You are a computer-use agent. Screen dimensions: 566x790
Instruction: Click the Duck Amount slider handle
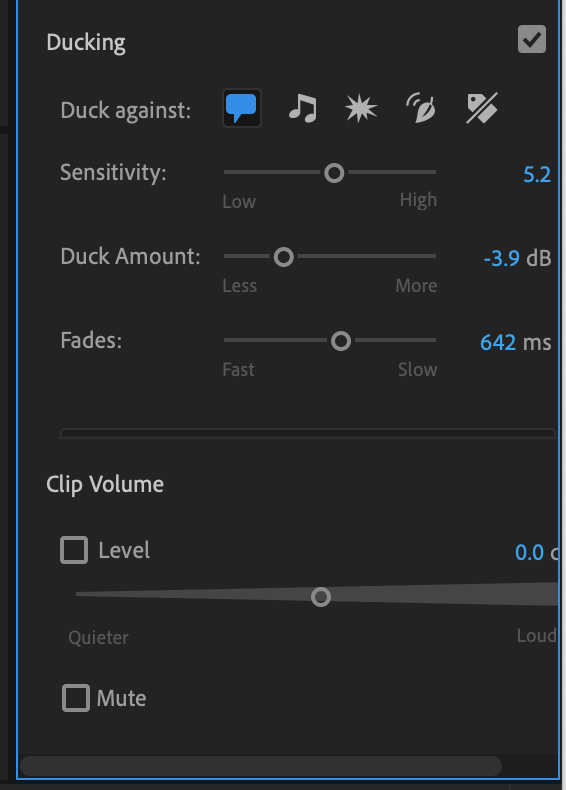[284, 257]
